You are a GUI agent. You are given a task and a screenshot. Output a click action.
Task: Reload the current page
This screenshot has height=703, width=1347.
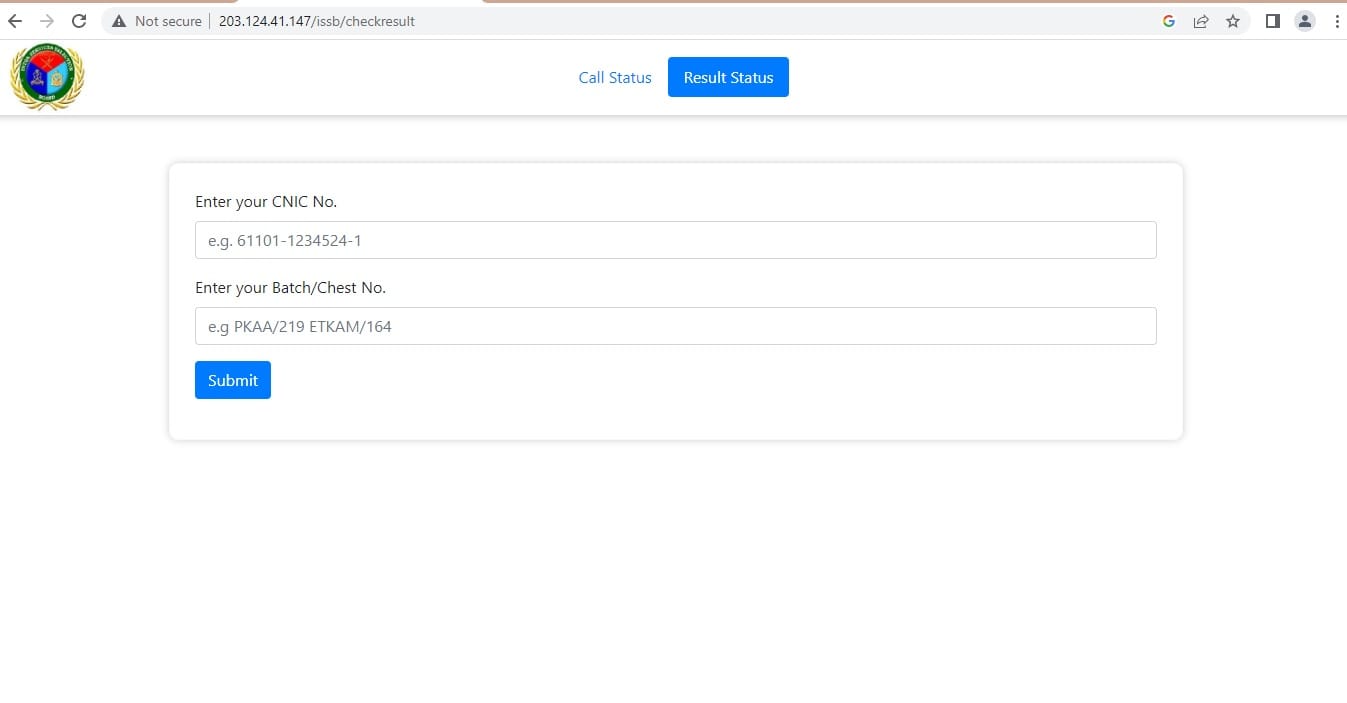(79, 21)
